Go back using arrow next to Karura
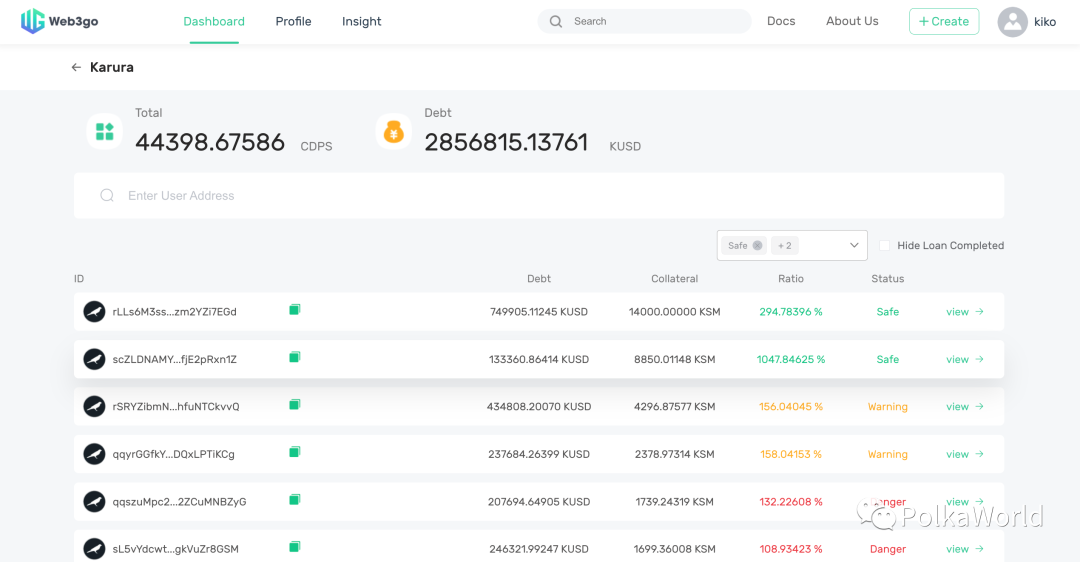The image size is (1080, 562). coord(76,67)
